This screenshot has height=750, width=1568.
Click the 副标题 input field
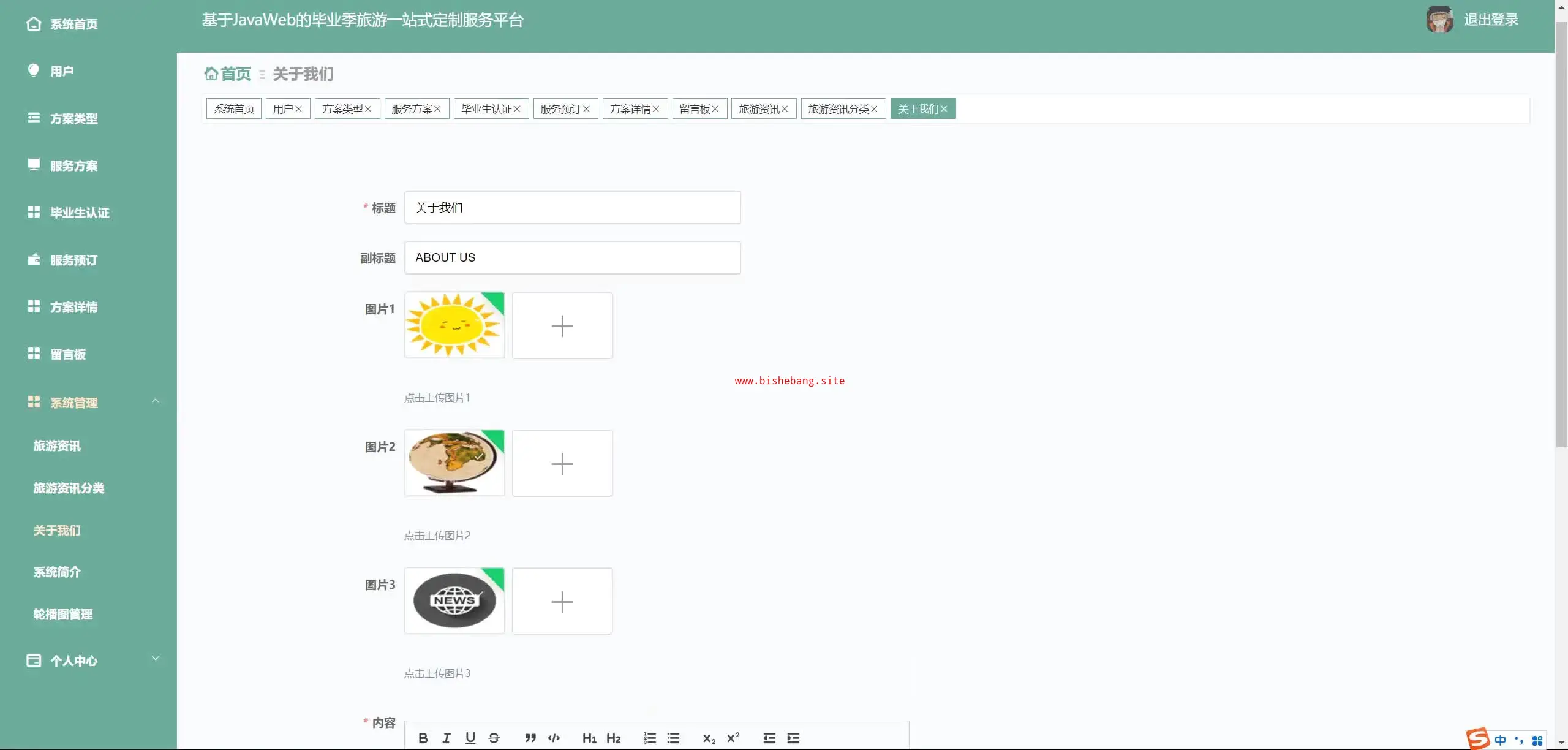tap(572, 257)
